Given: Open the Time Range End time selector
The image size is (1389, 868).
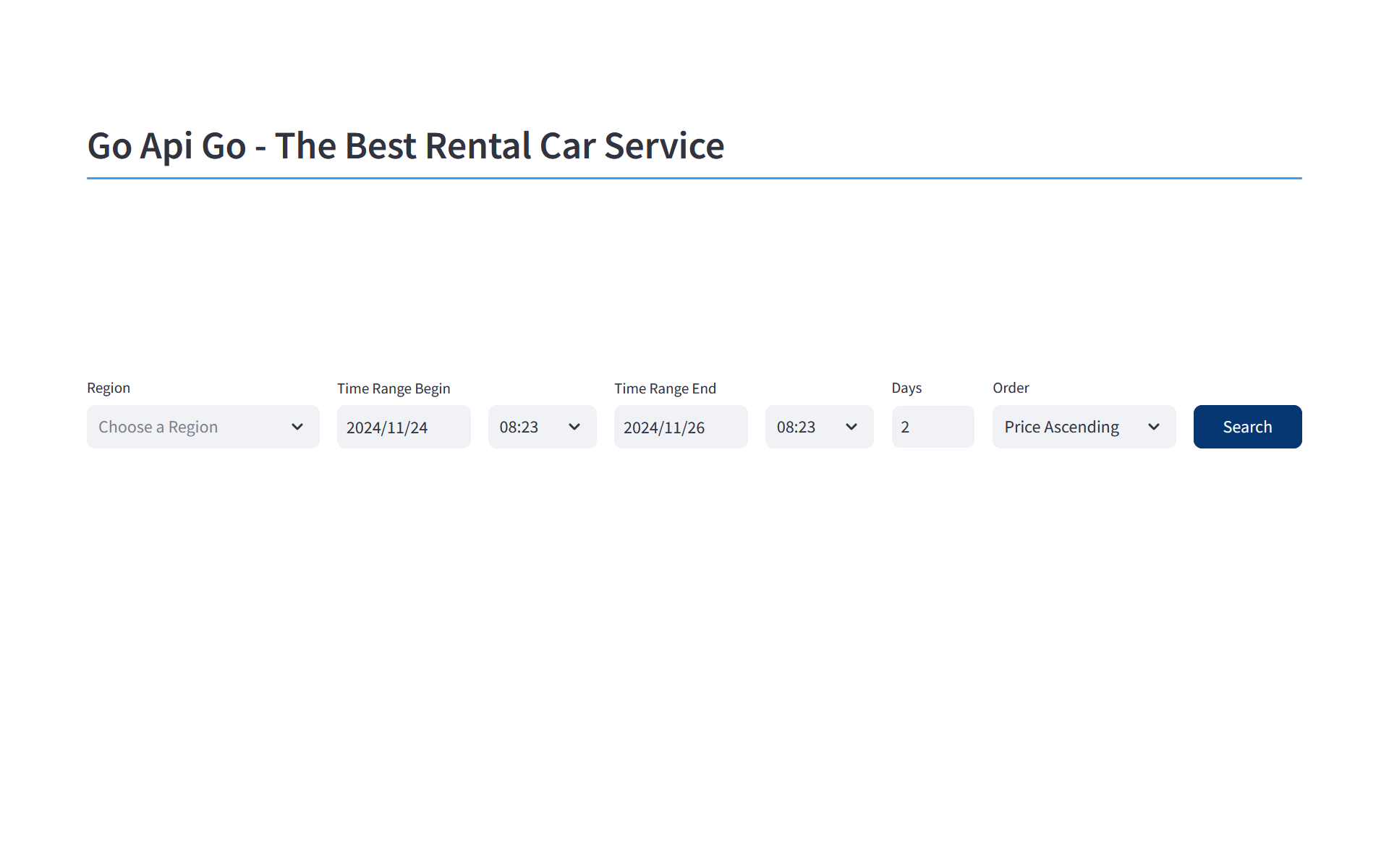Looking at the screenshot, I should tap(818, 427).
